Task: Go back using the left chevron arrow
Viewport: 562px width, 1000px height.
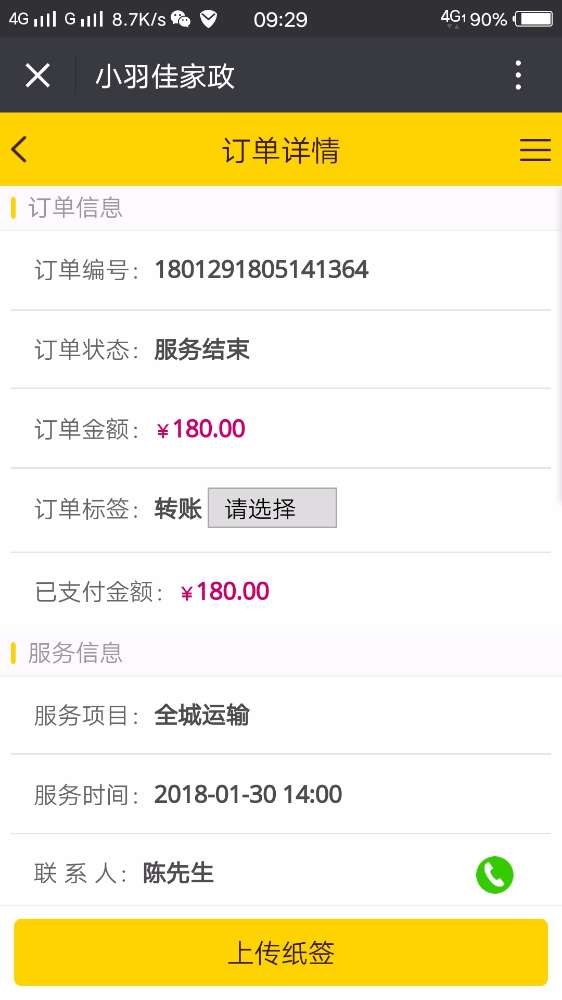Action: click(19, 150)
